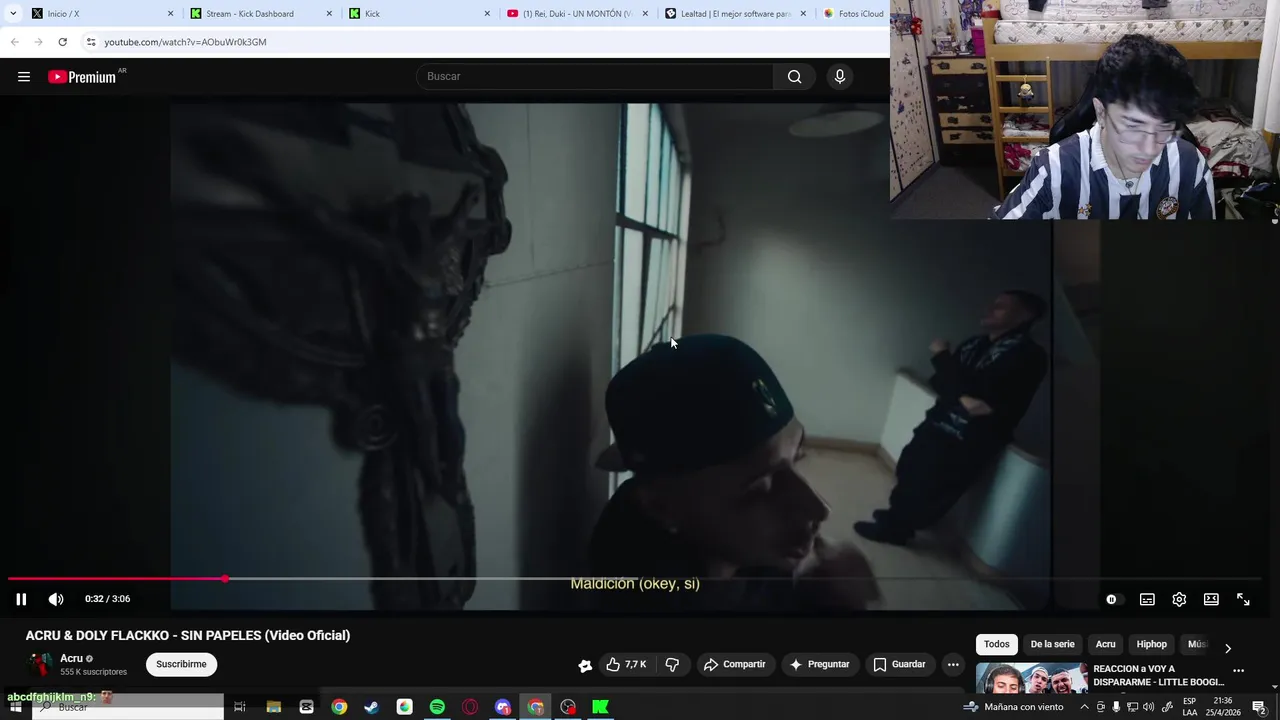Click the progress bar scrubber dot
Screen dimensions: 1280x720
click(x=226, y=579)
